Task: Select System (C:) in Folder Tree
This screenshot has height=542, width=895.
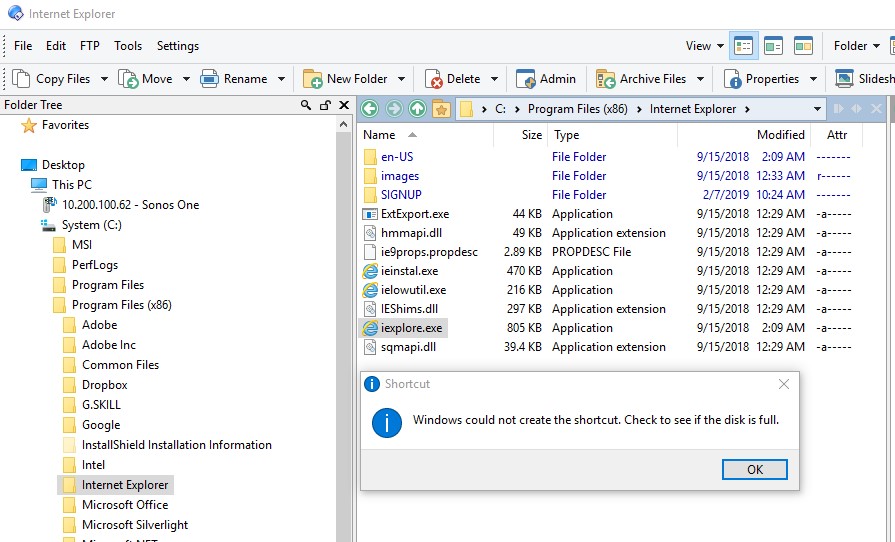Action: pyautogui.click(x=91, y=225)
